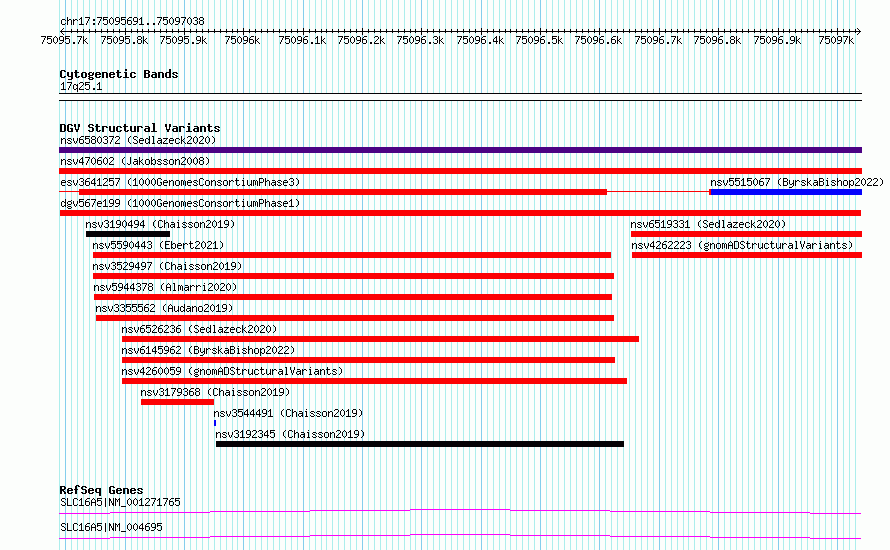890x550 pixels.
Task: Click the red nsv3529497 variant bar
Action: 354,276
